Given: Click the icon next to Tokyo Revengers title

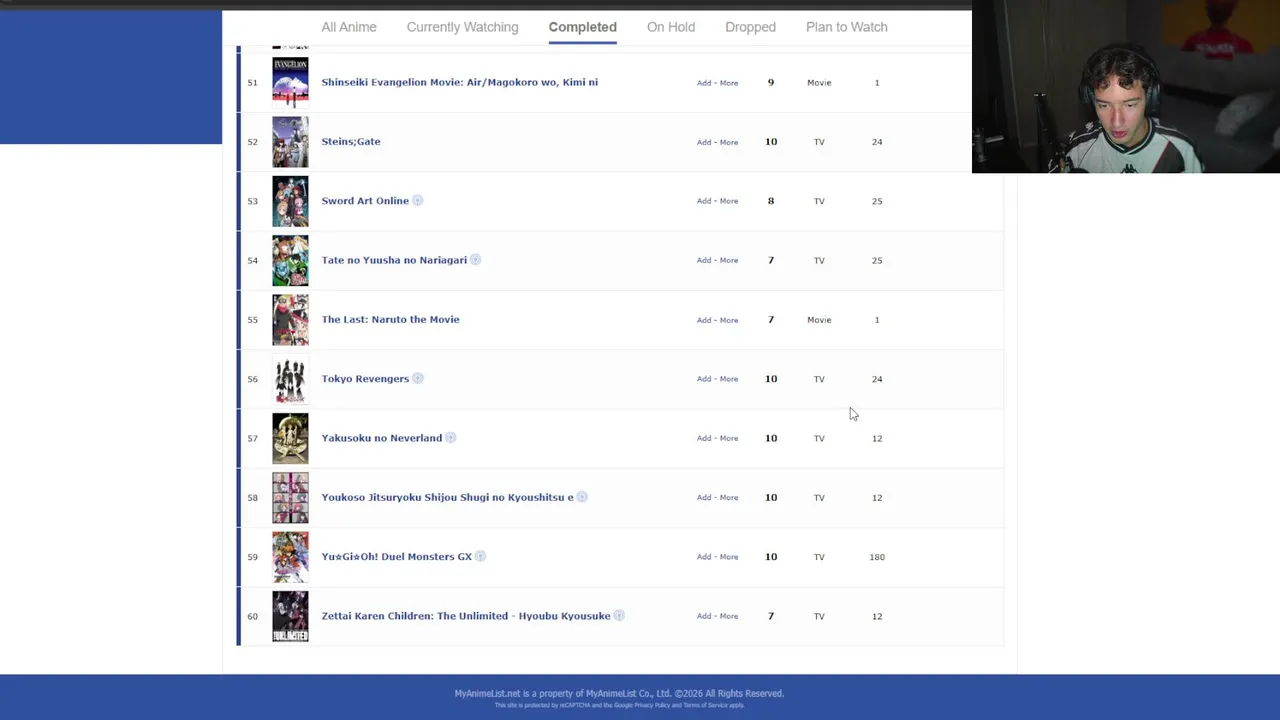Looking at the screenshot, I should click(418, 379).
